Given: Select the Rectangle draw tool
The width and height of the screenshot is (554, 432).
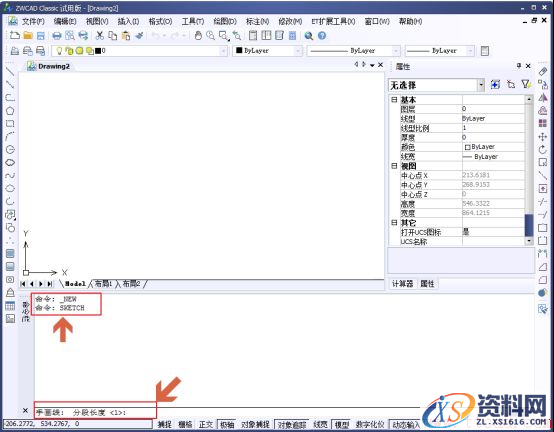Looking at the screenshot, I should (x=10, y=124).
